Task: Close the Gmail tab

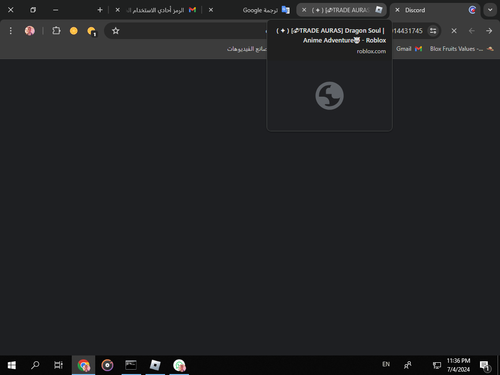Action: pyautogui.click(x=117, y=10)
